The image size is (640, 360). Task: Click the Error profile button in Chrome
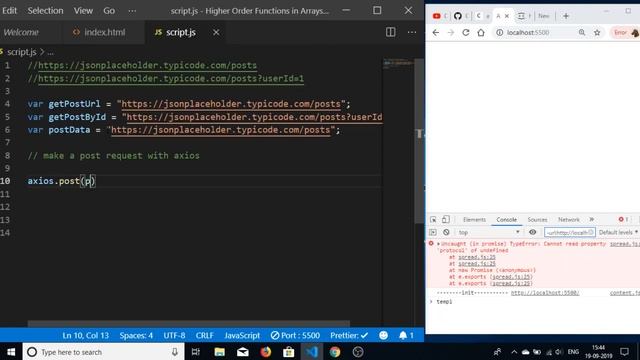point(624,33)
